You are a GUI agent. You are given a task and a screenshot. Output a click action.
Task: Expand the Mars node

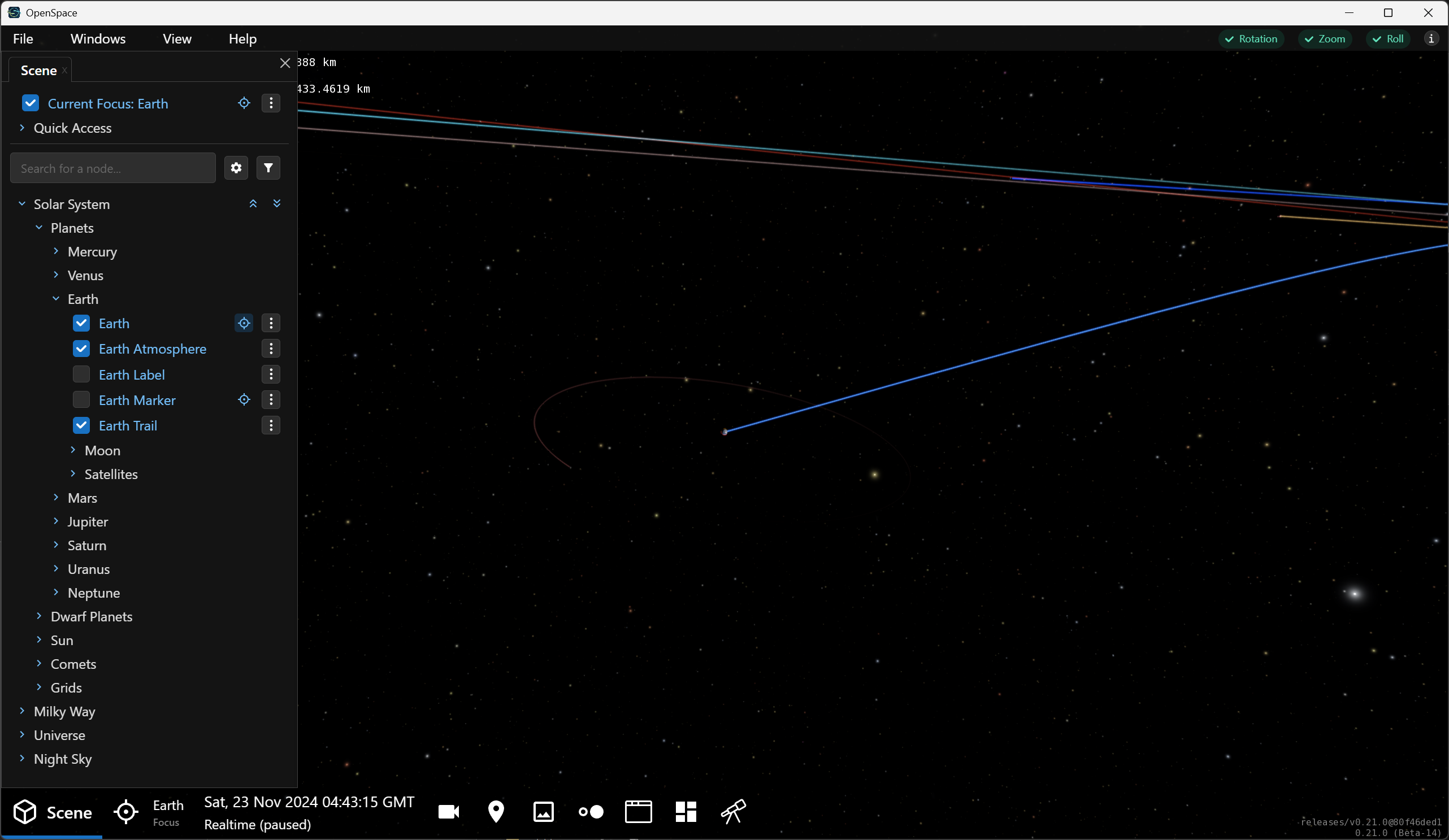coord(56,497)
